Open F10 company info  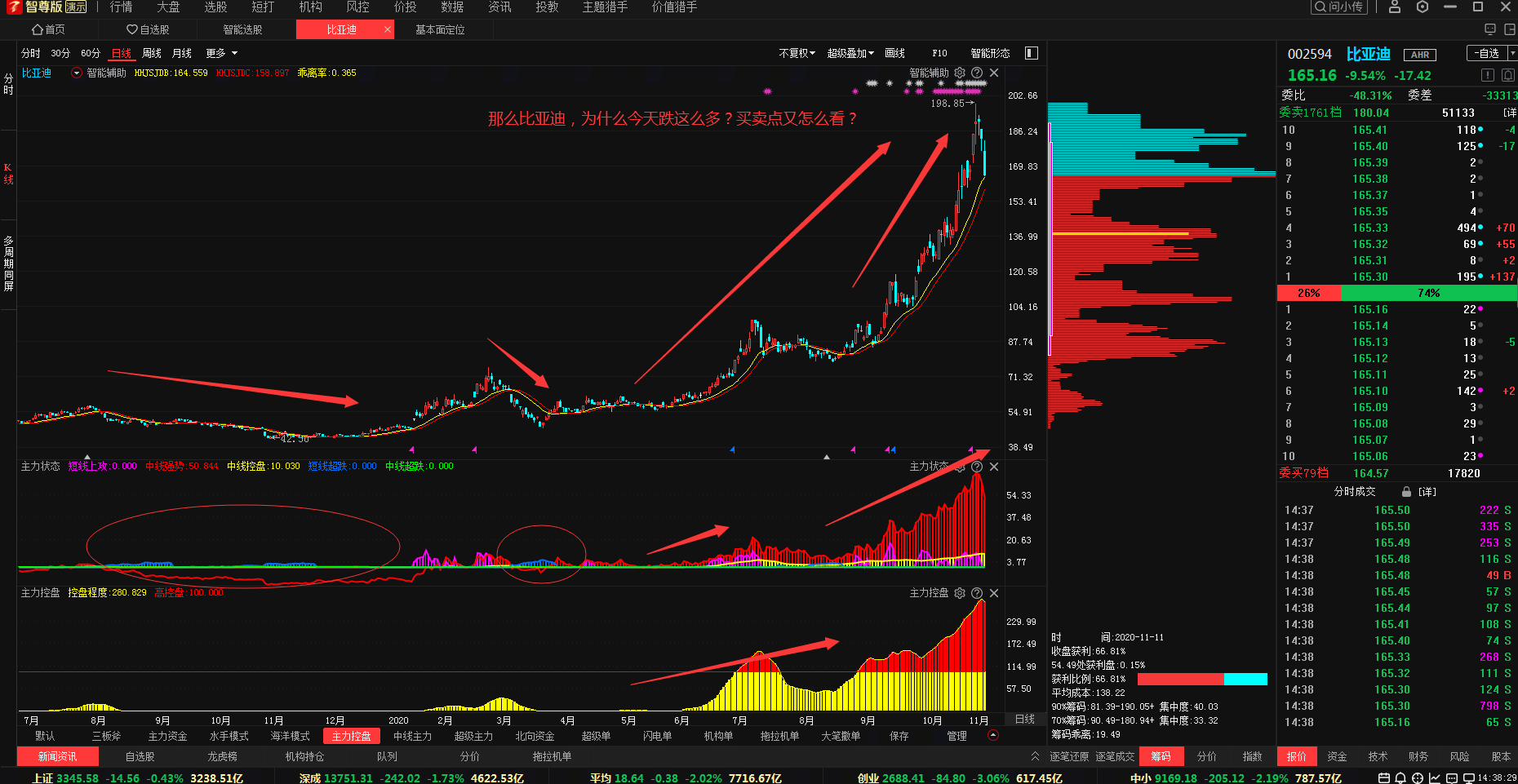[939, 53]
